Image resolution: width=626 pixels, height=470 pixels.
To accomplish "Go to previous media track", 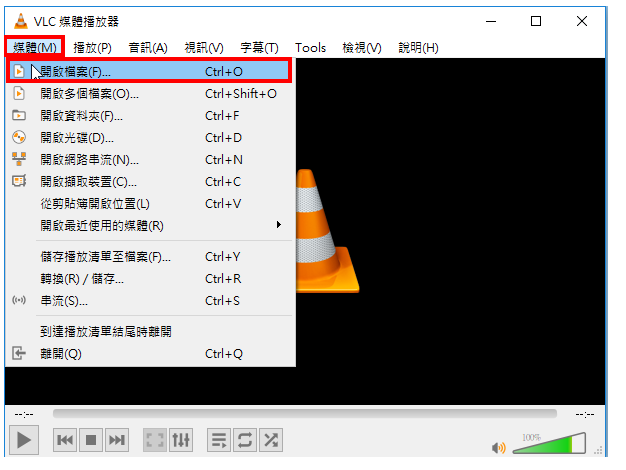I will pos(65,440).
